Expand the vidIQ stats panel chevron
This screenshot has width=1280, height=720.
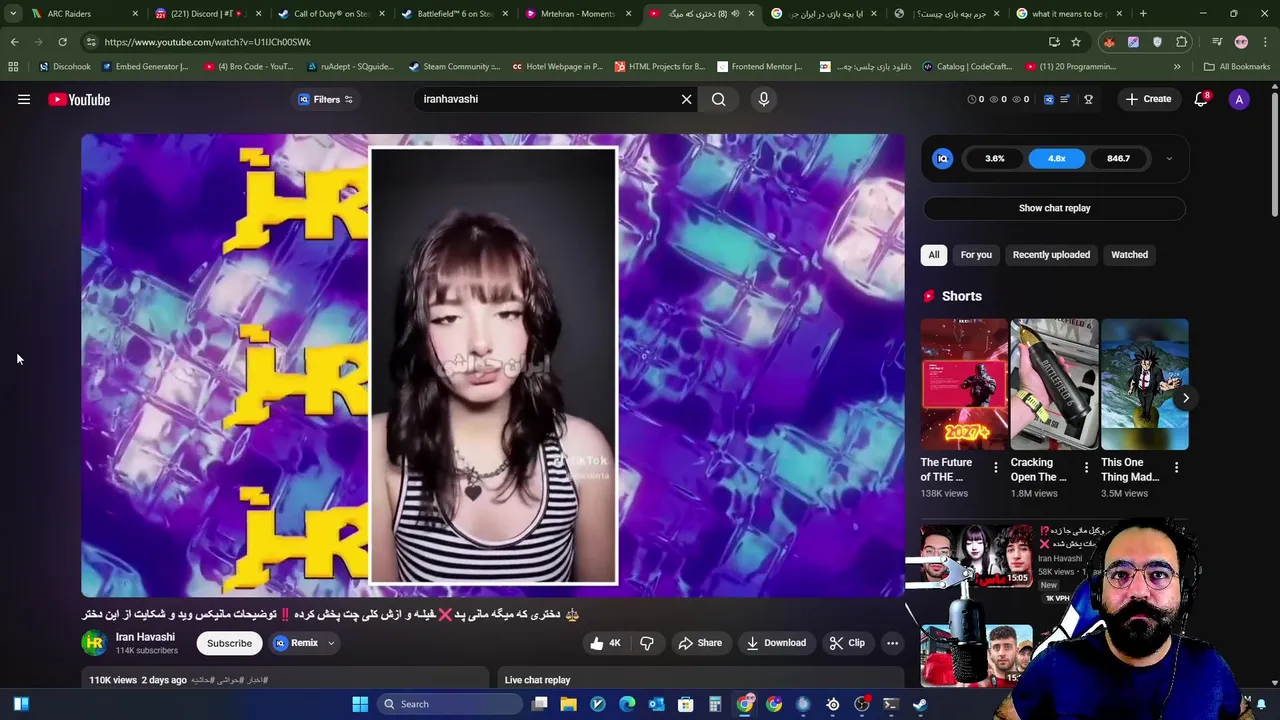coord(1169,158)
